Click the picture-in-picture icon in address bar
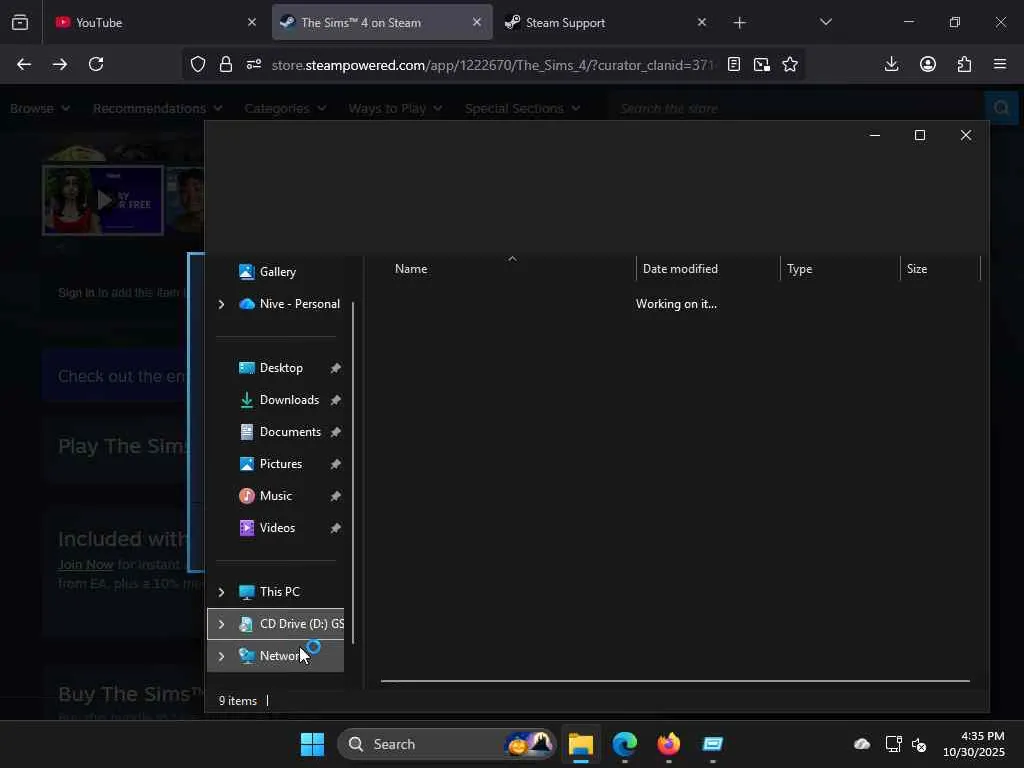This screenshot has height=768, width=1024. click(761, 64)
